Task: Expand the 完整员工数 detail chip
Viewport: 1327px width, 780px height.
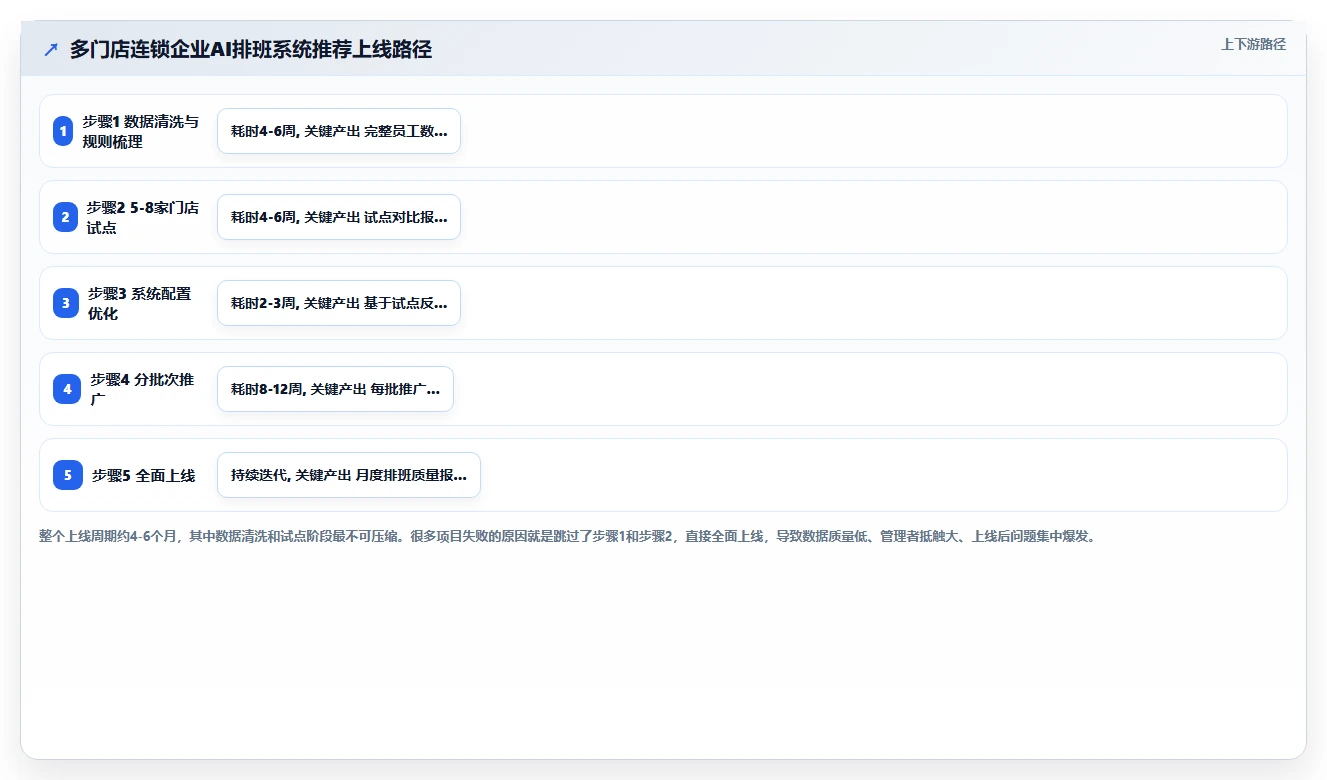Action: tap(339, 131)
